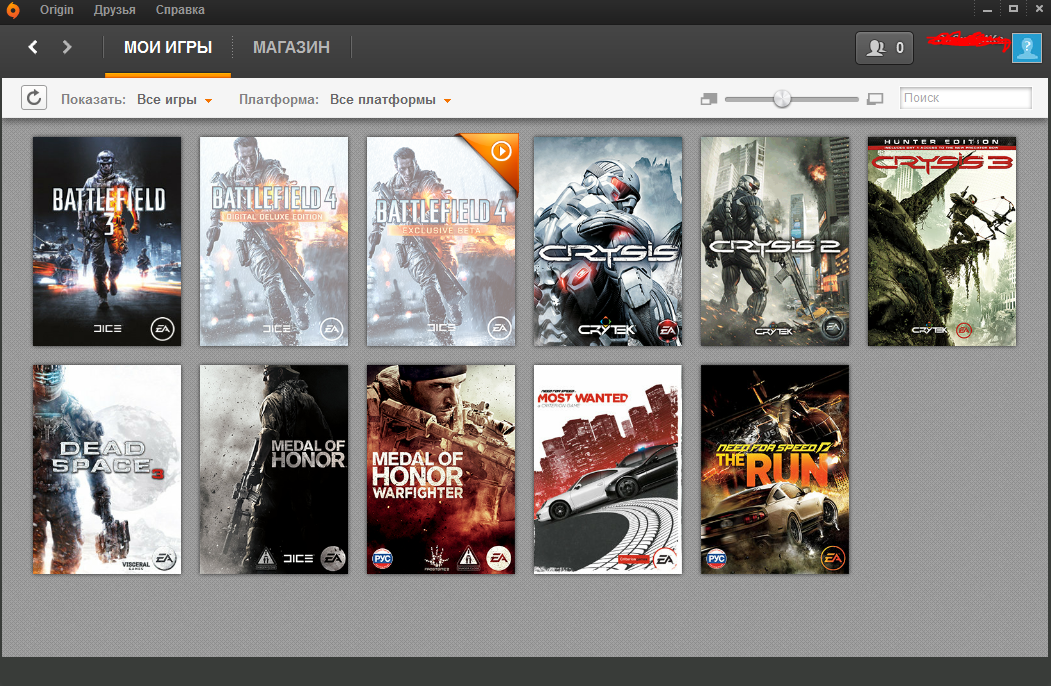The width and height of the screenshot is (1051, 686).
Task: Select Medal of Honor Warfighter tile
Action: coord(441,469)
